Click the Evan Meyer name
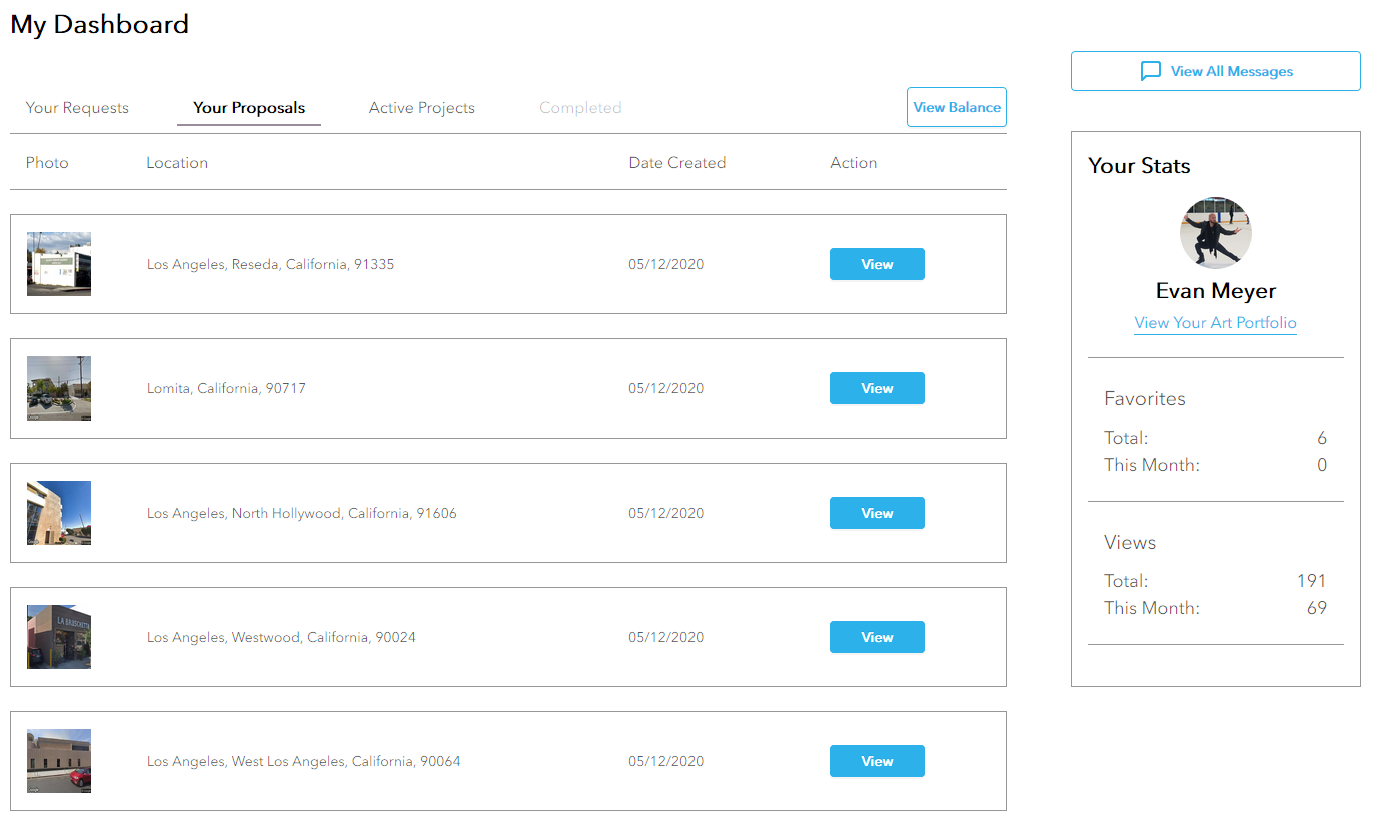 (x=1216, y=291)
